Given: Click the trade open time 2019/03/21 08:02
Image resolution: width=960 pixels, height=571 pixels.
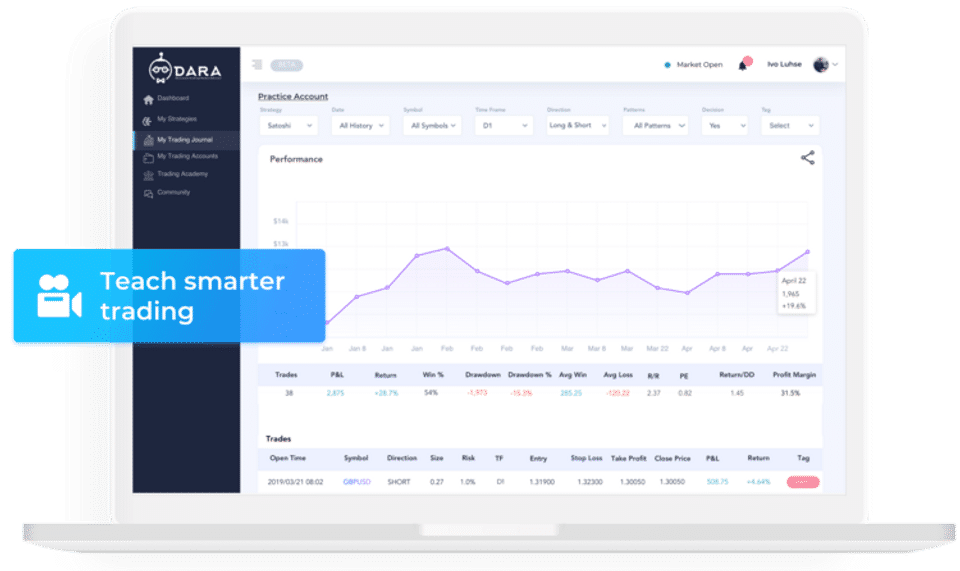Looking at the screenshot, I should (x=295, y=482).
